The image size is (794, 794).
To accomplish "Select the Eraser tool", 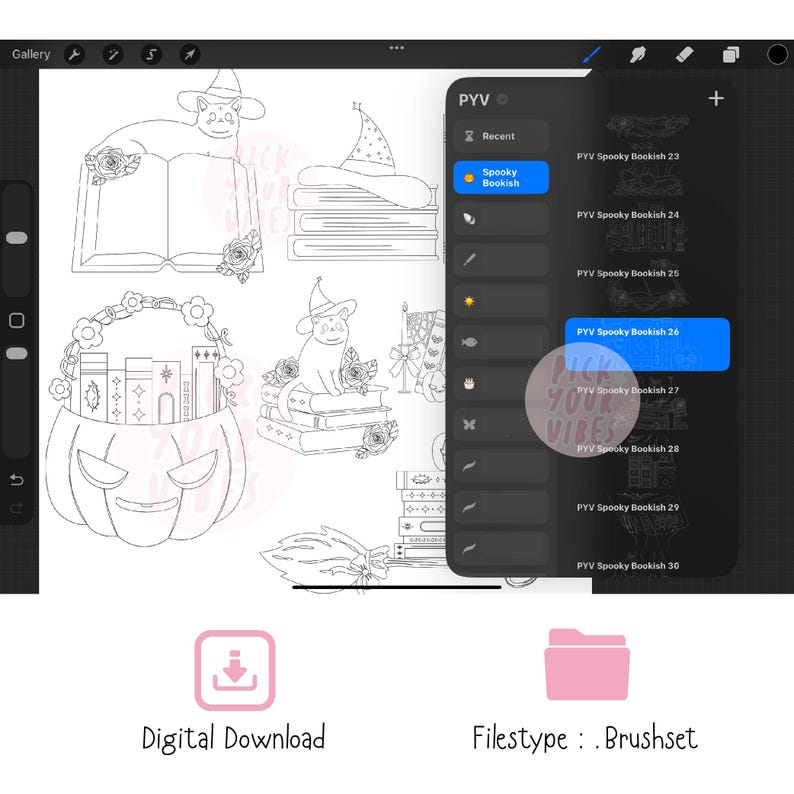I will coord(684,54).
